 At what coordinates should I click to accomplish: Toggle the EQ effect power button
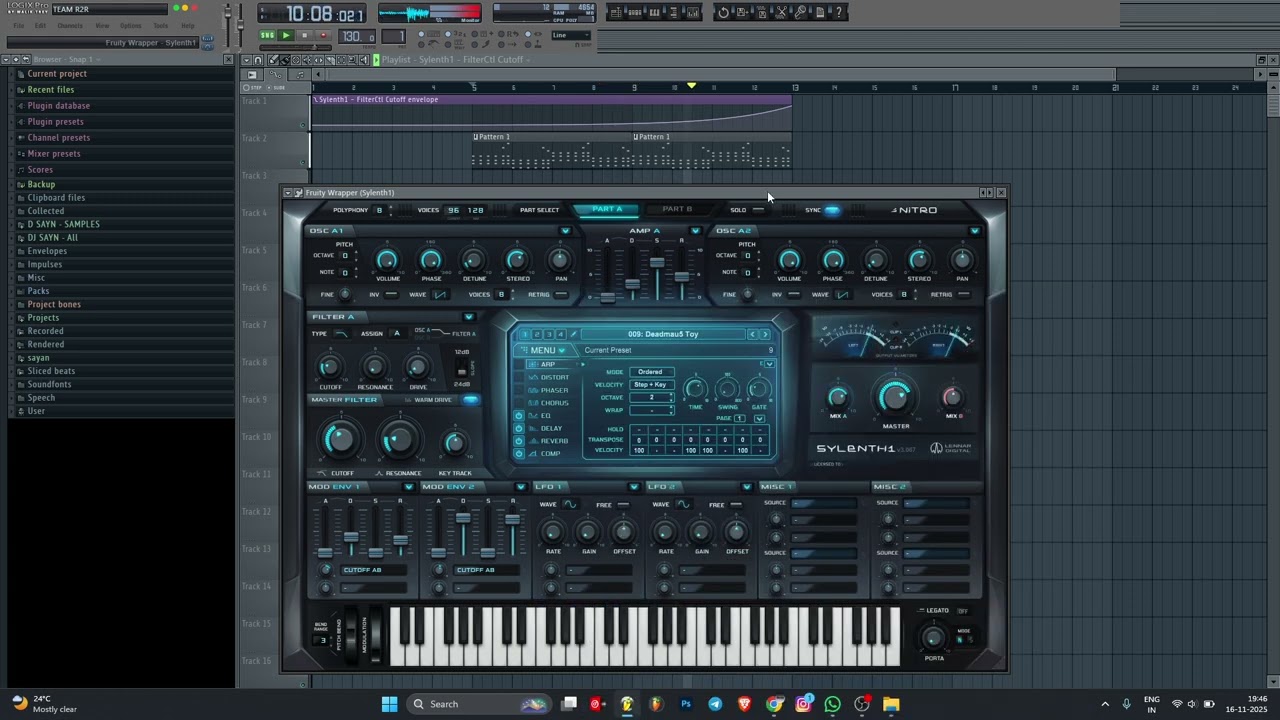pos(519,415)
